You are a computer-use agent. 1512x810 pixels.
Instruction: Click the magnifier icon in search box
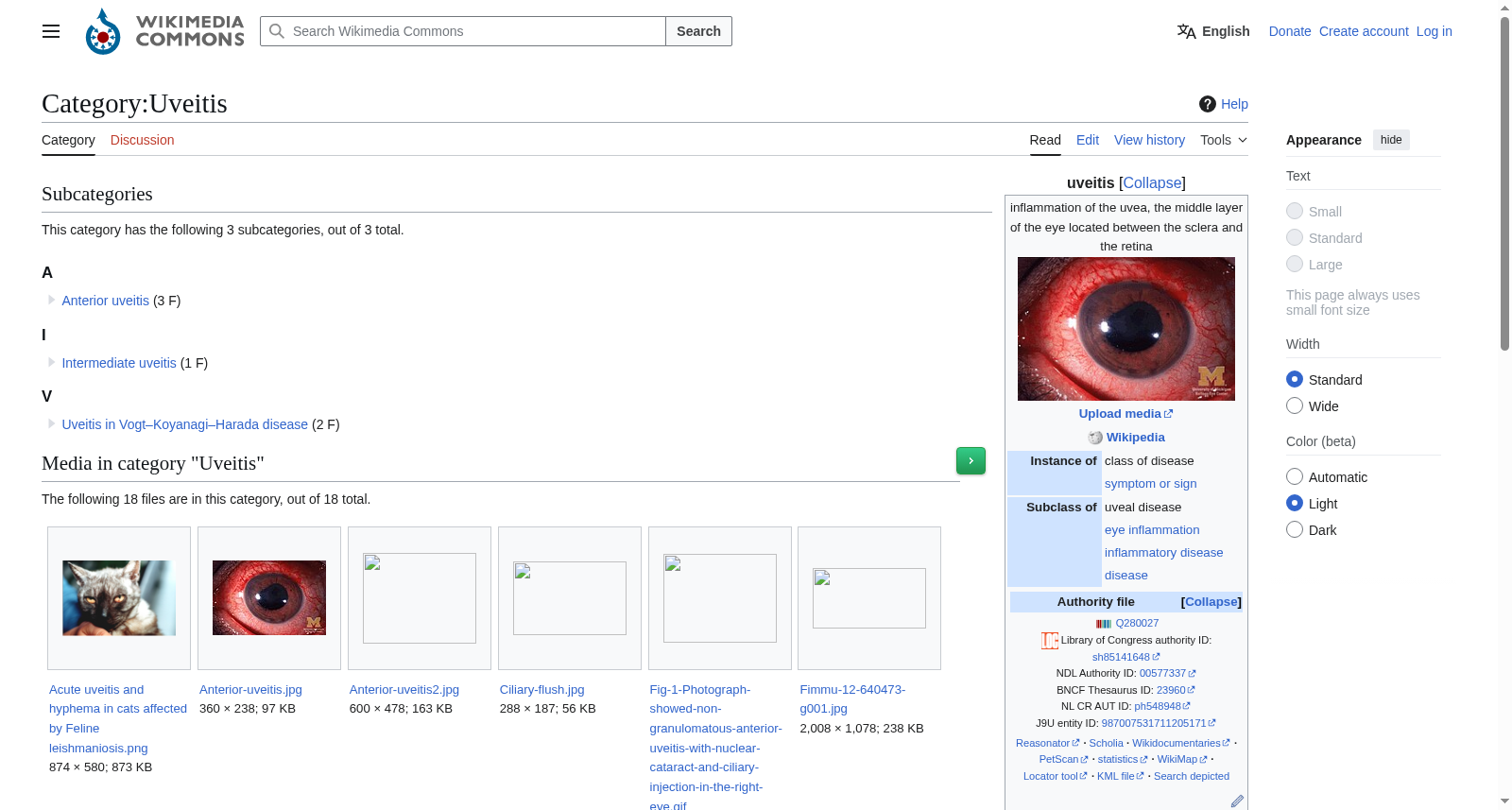pyautogui.click(x=277, y=31)
